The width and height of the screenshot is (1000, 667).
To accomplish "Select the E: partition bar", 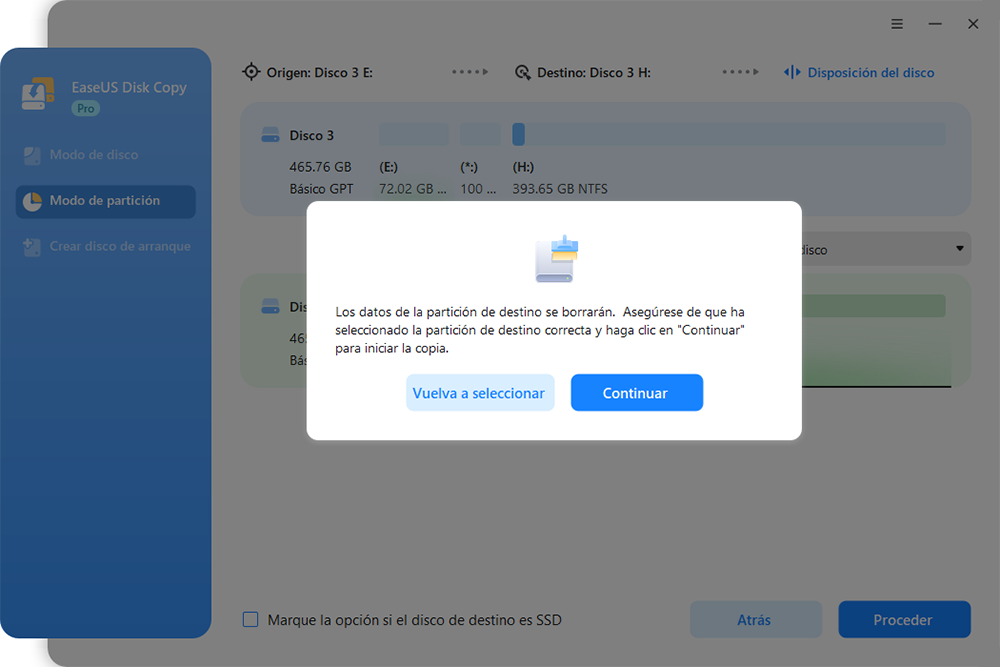I will (414, 135).
